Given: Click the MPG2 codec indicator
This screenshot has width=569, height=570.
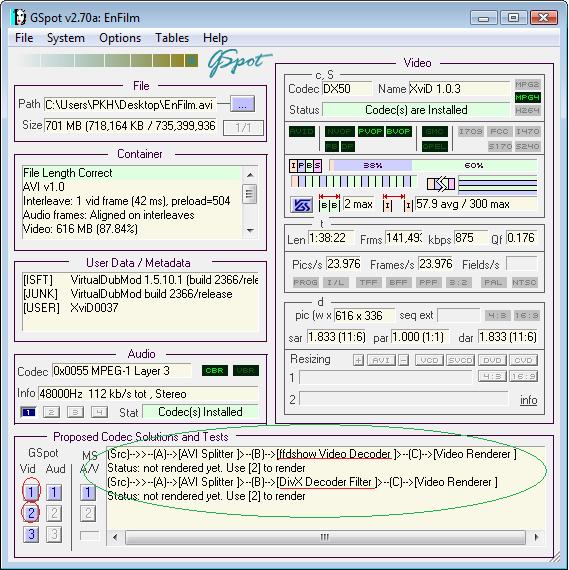Looking at the screenshot, I should pos(528,85).
